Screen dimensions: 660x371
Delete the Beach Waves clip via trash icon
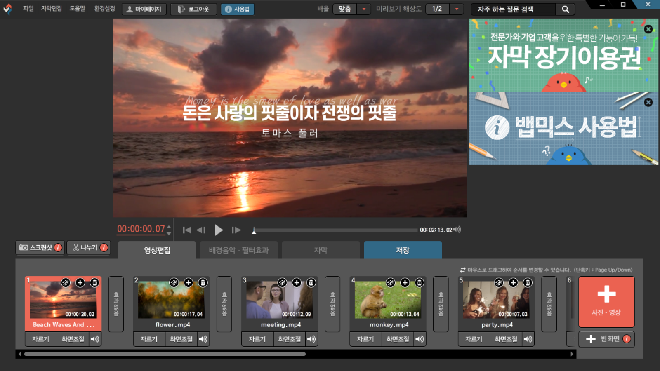pyautogui.click(x=94, y=283)
